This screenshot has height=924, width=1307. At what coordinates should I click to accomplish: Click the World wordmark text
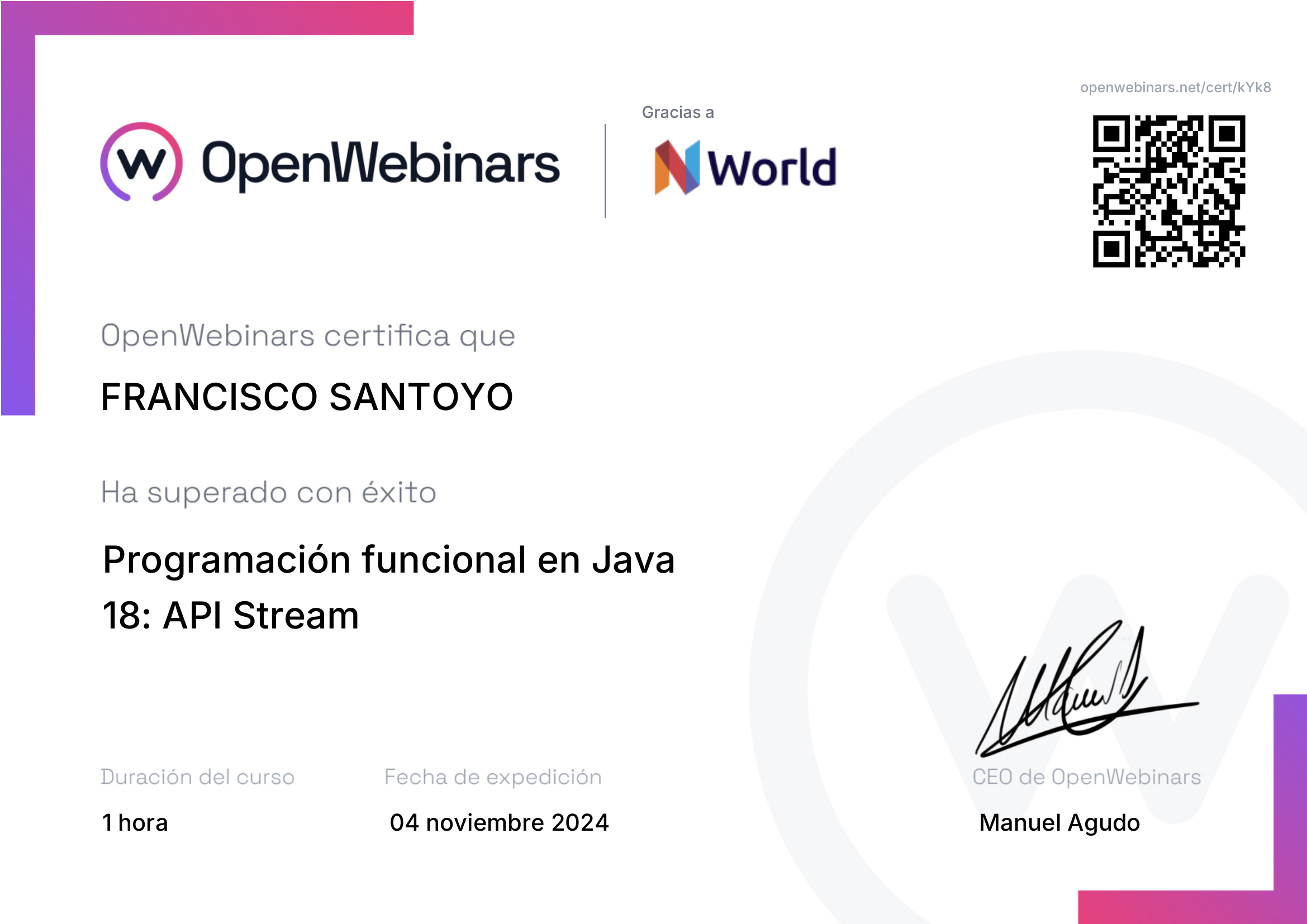(771, 168)
